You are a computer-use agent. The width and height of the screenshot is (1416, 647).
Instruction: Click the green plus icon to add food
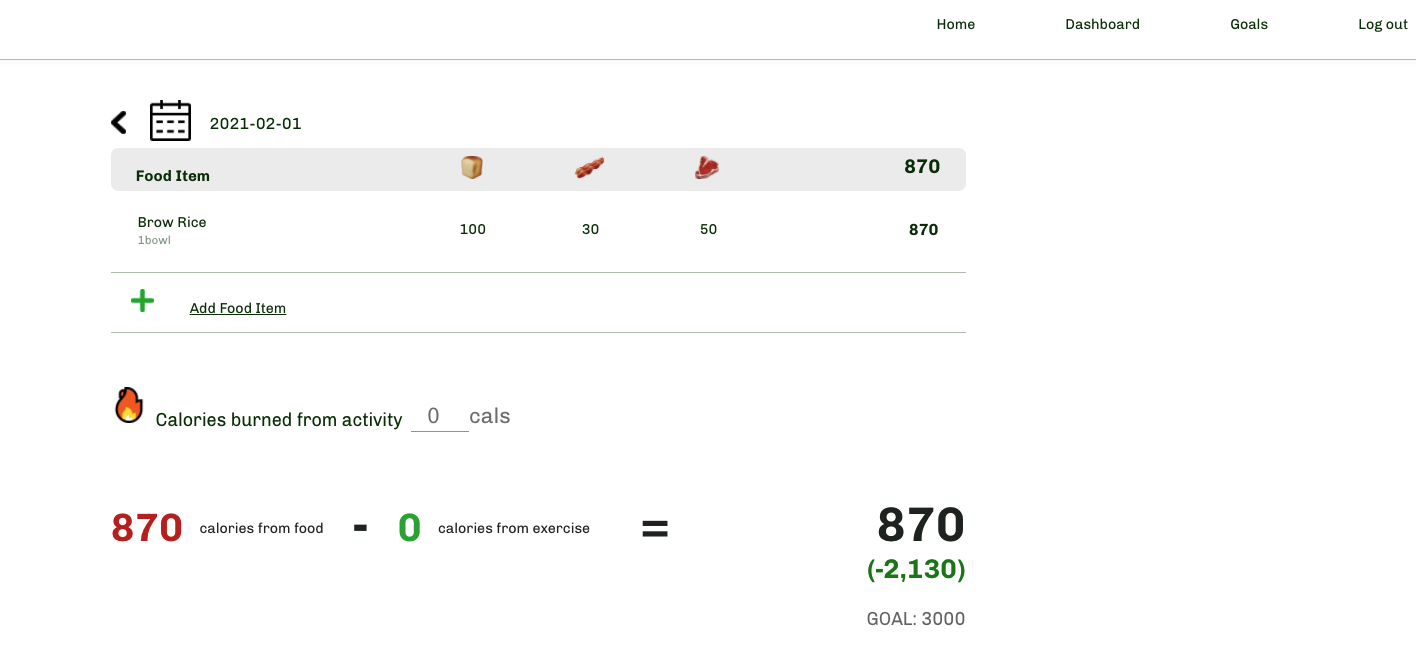tap(142, 300)
